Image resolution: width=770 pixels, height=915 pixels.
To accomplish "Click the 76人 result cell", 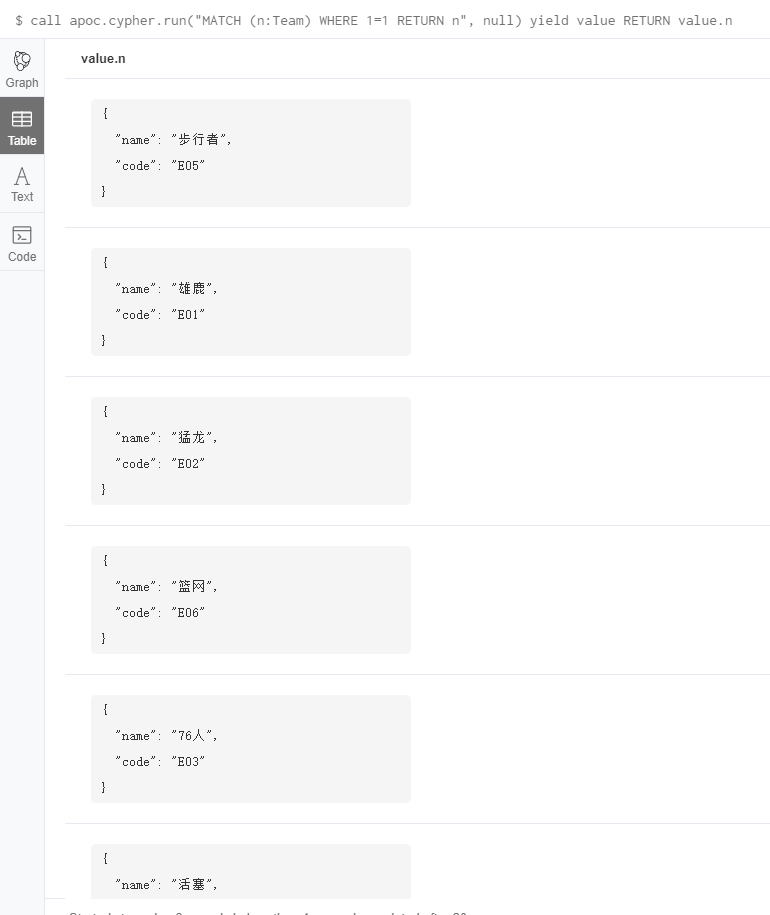I will pyautogui.click(x=250, y=748).
